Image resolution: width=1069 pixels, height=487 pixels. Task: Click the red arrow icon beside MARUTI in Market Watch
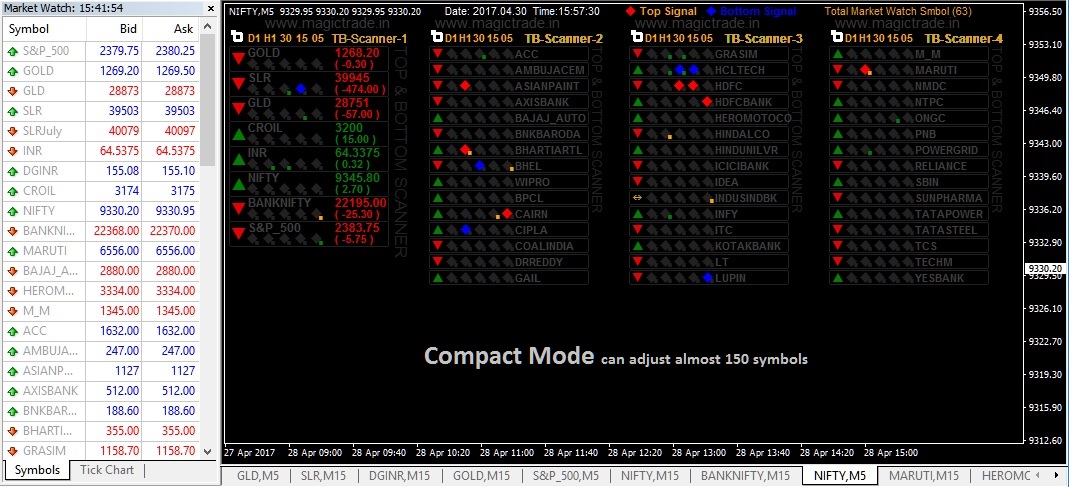click(13, 251)
